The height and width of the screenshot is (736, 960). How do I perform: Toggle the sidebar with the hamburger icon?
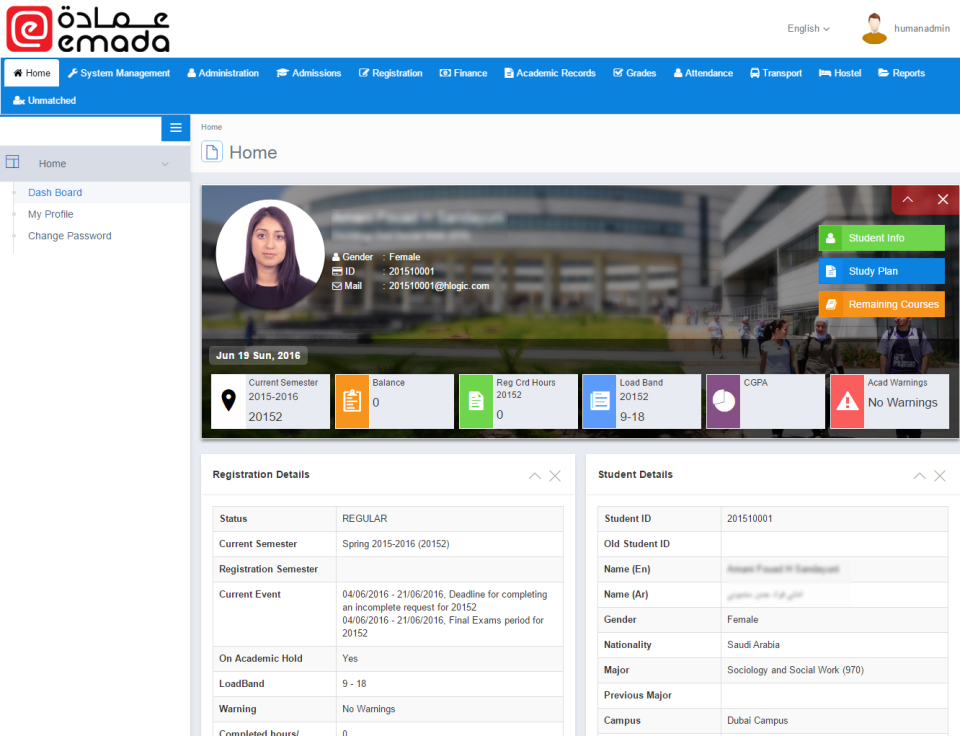tap(175, 128)
